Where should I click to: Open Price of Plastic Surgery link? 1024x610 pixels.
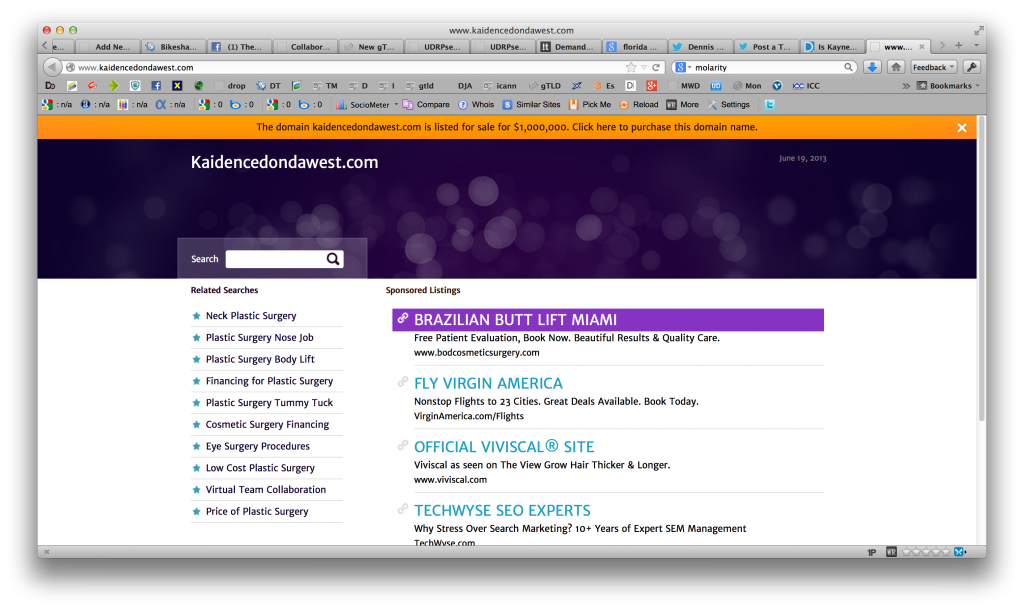click(257, 511)
